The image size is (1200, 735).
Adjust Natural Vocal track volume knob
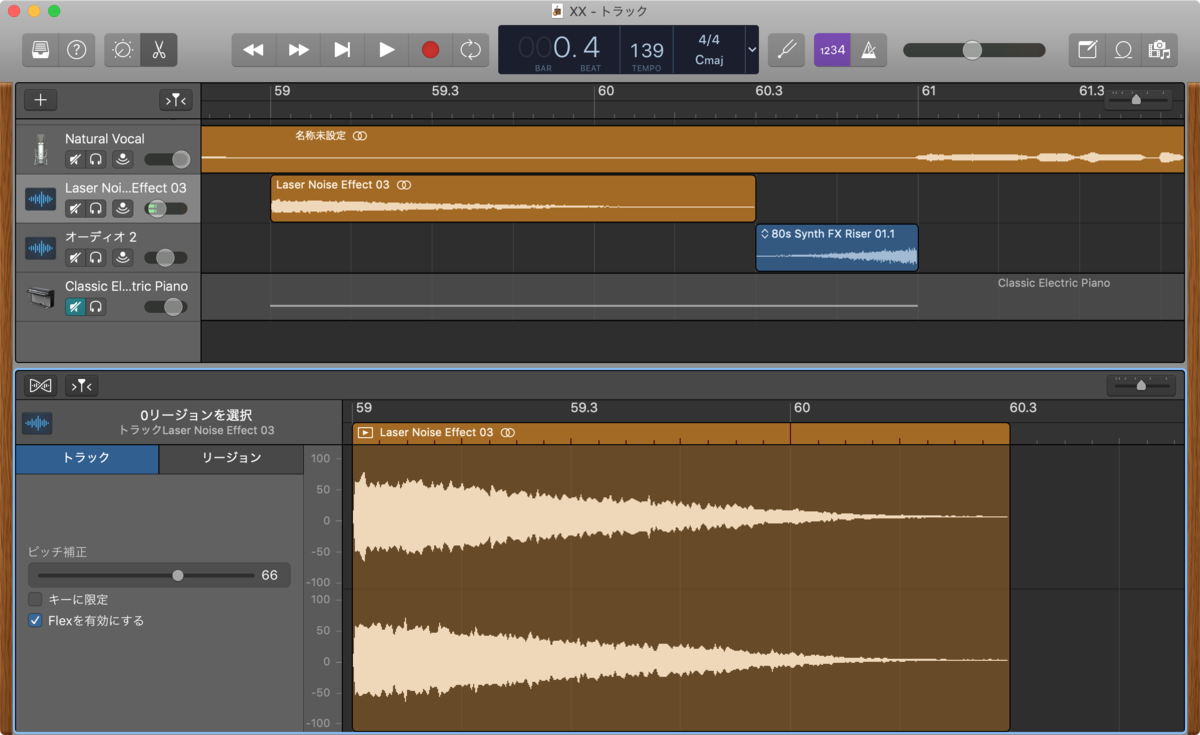pos(180,159)
